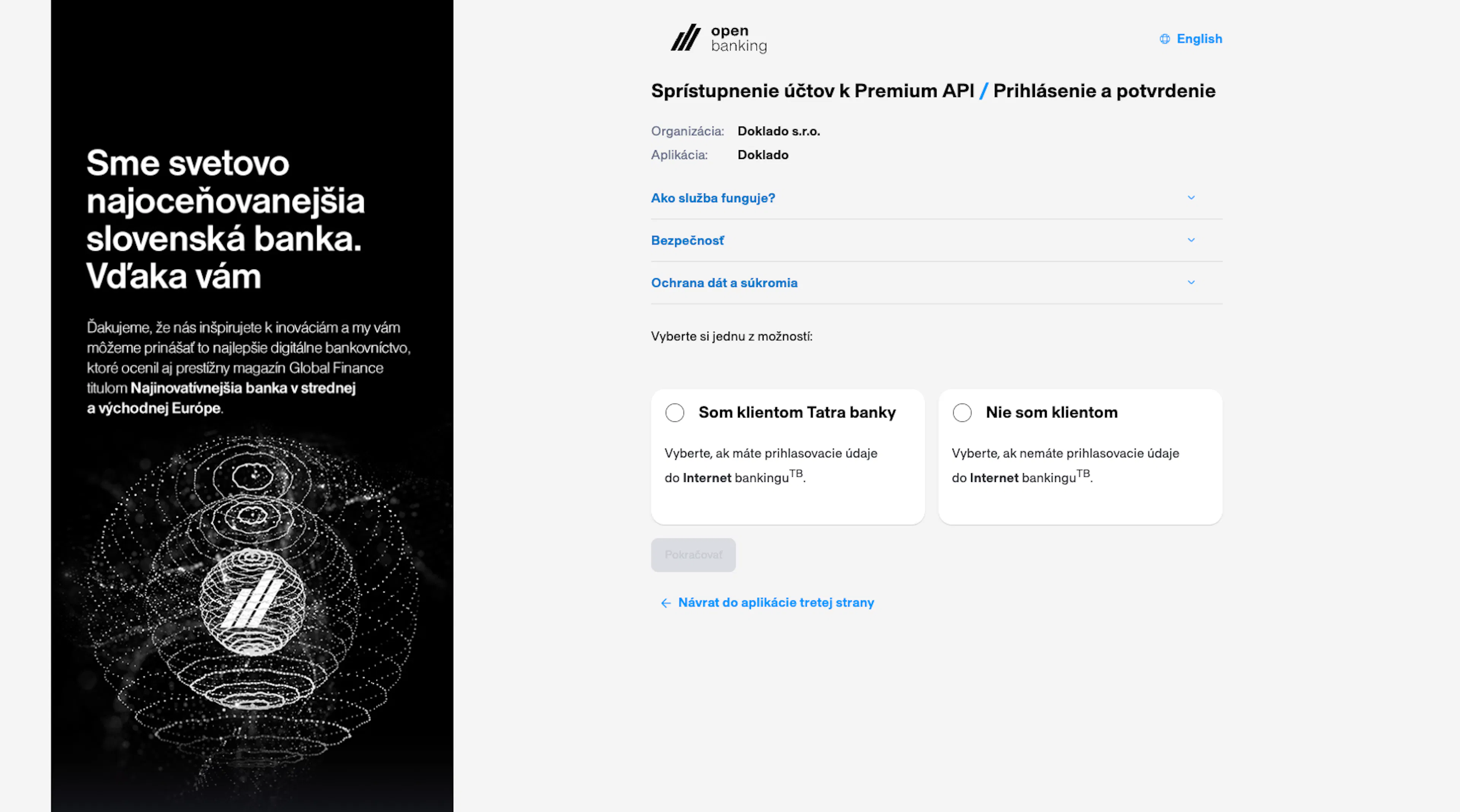Screen dimensions: 1460x812
Task: Click the Pokračovať button
Action: [693, 555]
